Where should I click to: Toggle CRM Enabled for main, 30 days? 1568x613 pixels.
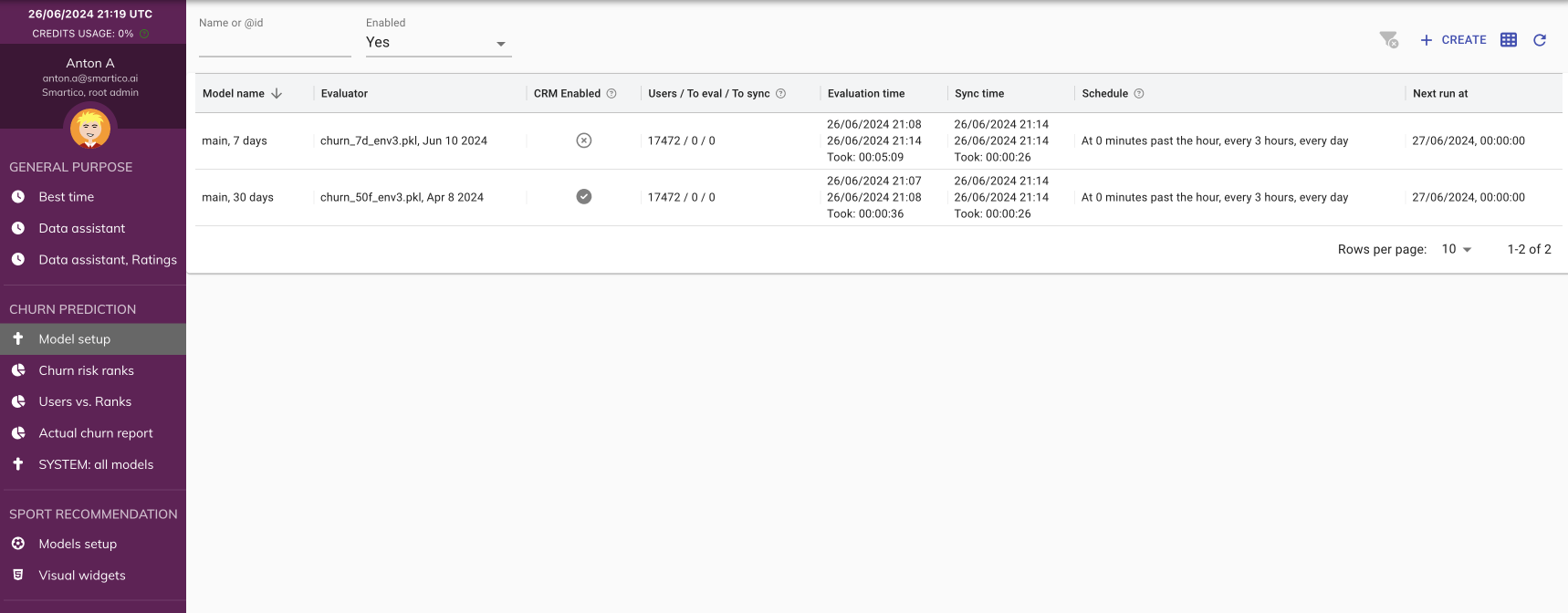(x=584, y=197)
